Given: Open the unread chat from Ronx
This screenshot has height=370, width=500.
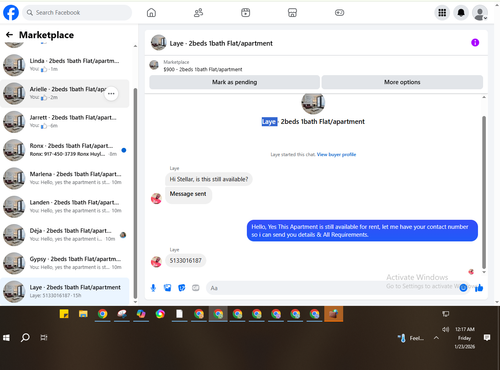Looking at the screenshot, I should click(65, 150).
